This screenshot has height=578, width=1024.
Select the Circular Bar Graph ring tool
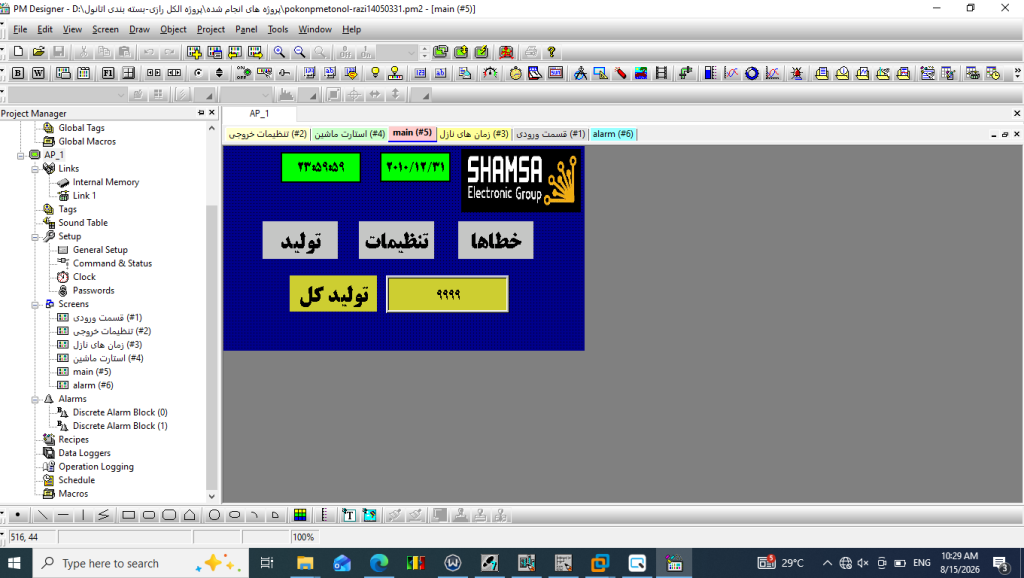752,73
